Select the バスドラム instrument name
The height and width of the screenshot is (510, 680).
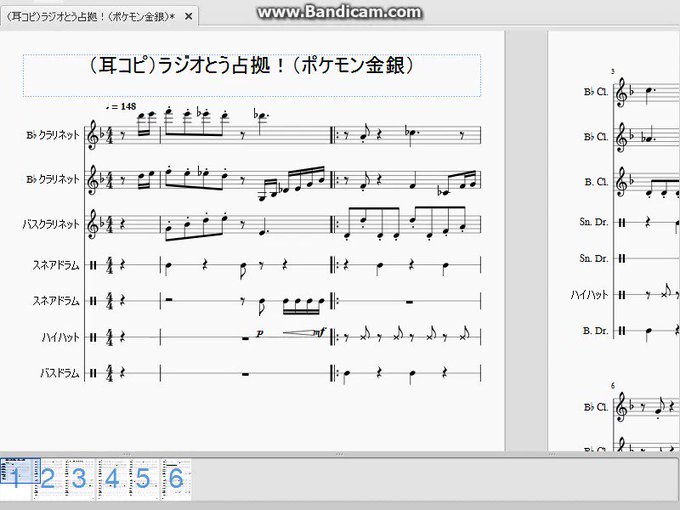(x=60, y=373)
